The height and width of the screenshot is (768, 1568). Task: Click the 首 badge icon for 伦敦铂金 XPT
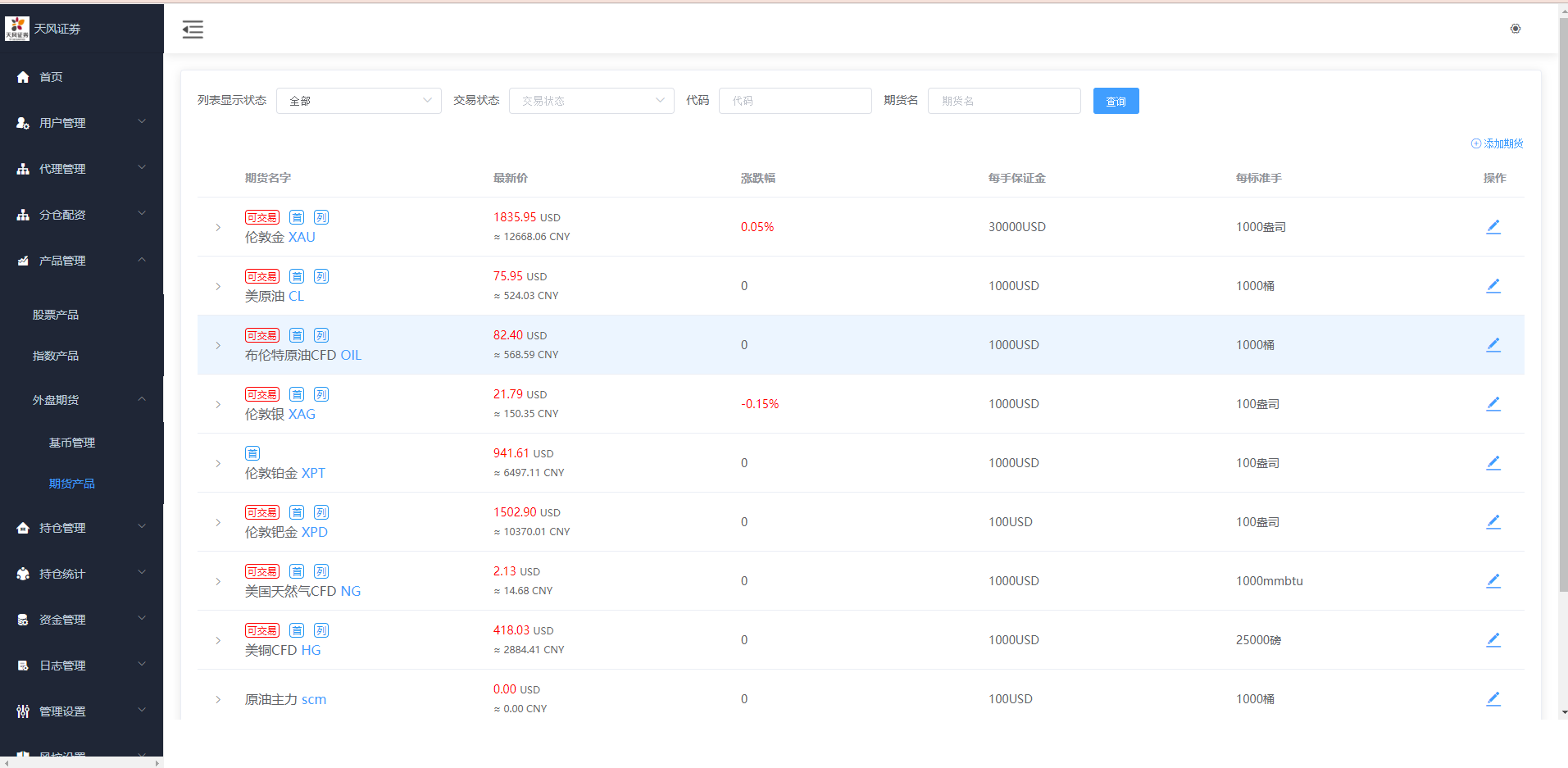pos(252,453)
